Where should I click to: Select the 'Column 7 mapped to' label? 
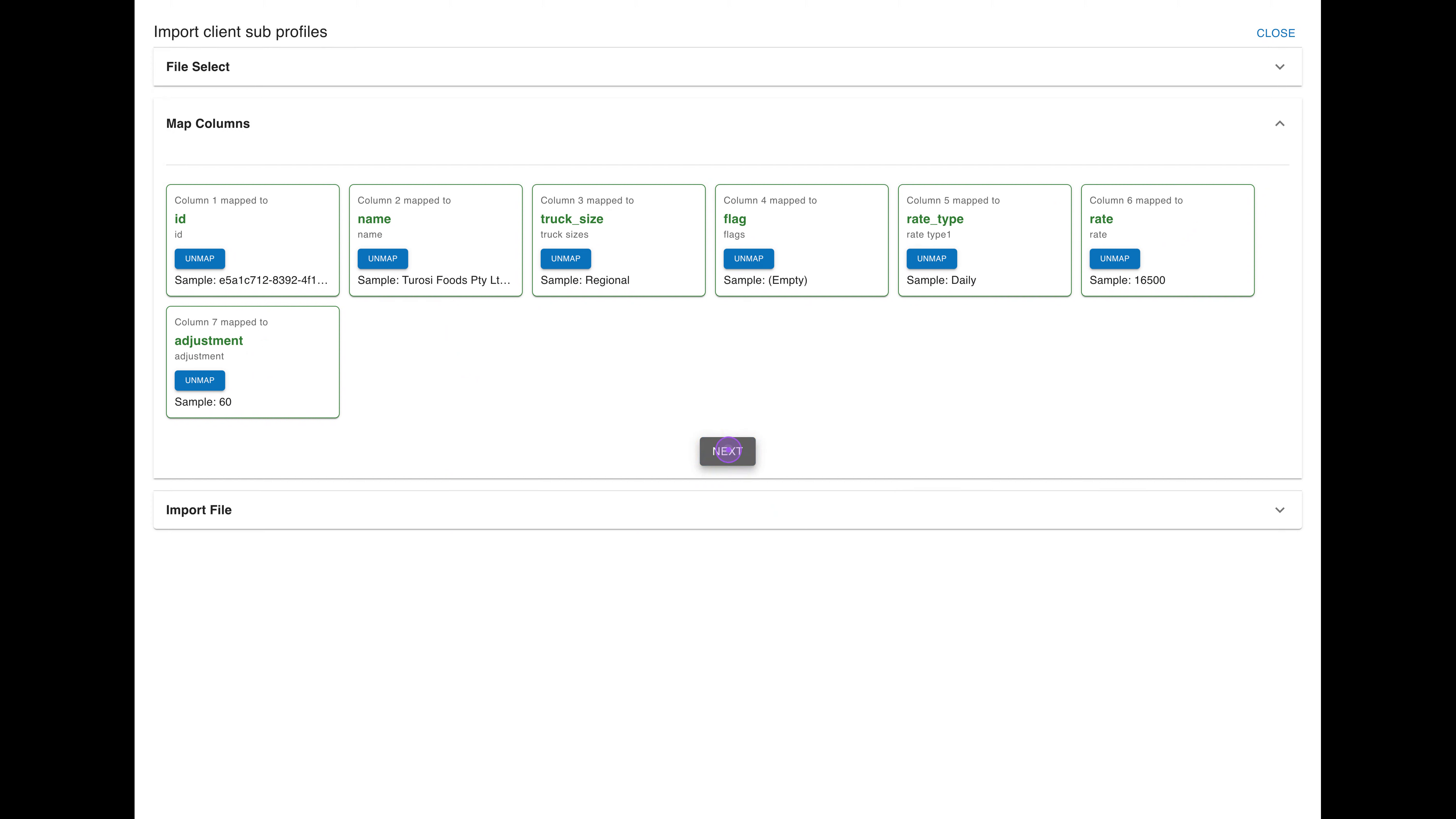221,322
